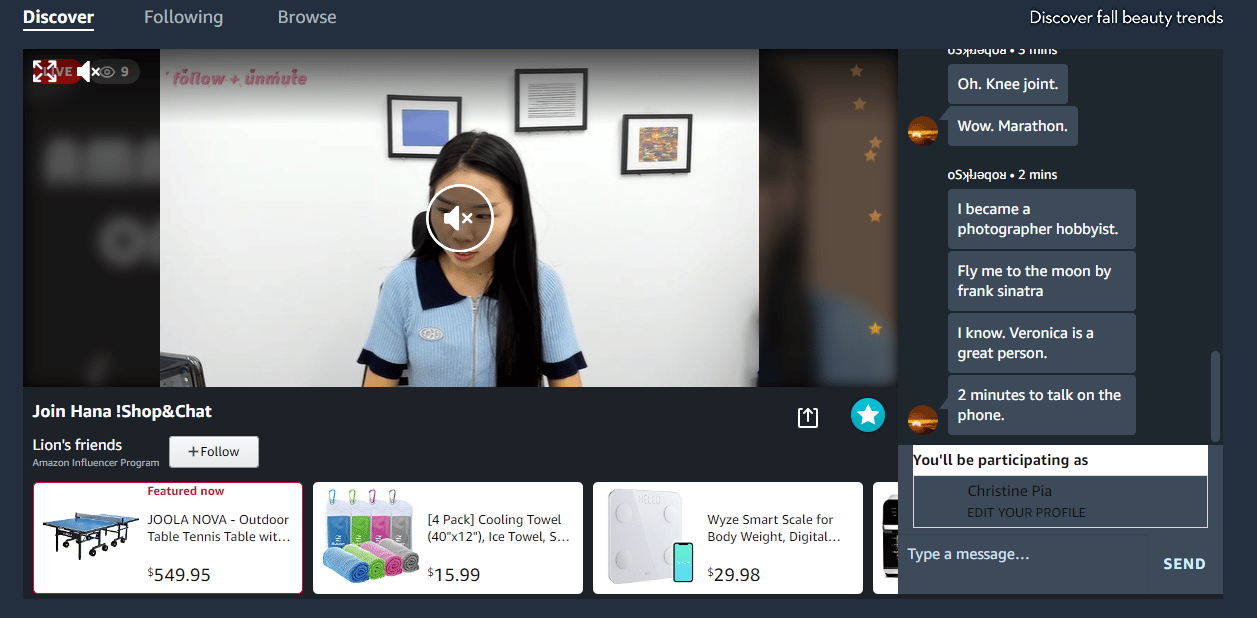The width and height of the screenshot is (1257, 618).
Task: Open the Following tab
Action: pos(183,17)
